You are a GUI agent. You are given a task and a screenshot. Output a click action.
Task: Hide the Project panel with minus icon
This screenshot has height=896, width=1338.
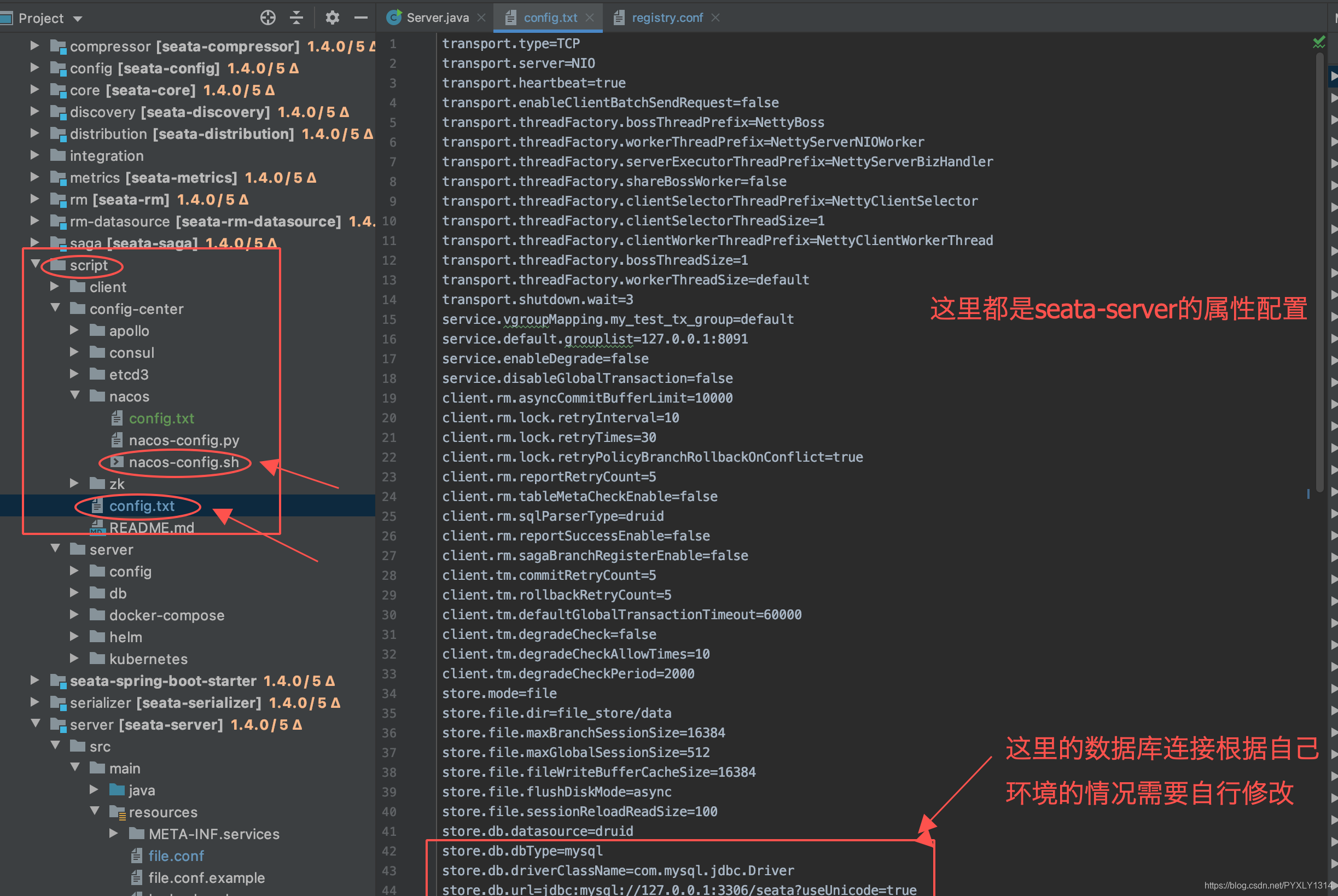[x=361, y=18]
